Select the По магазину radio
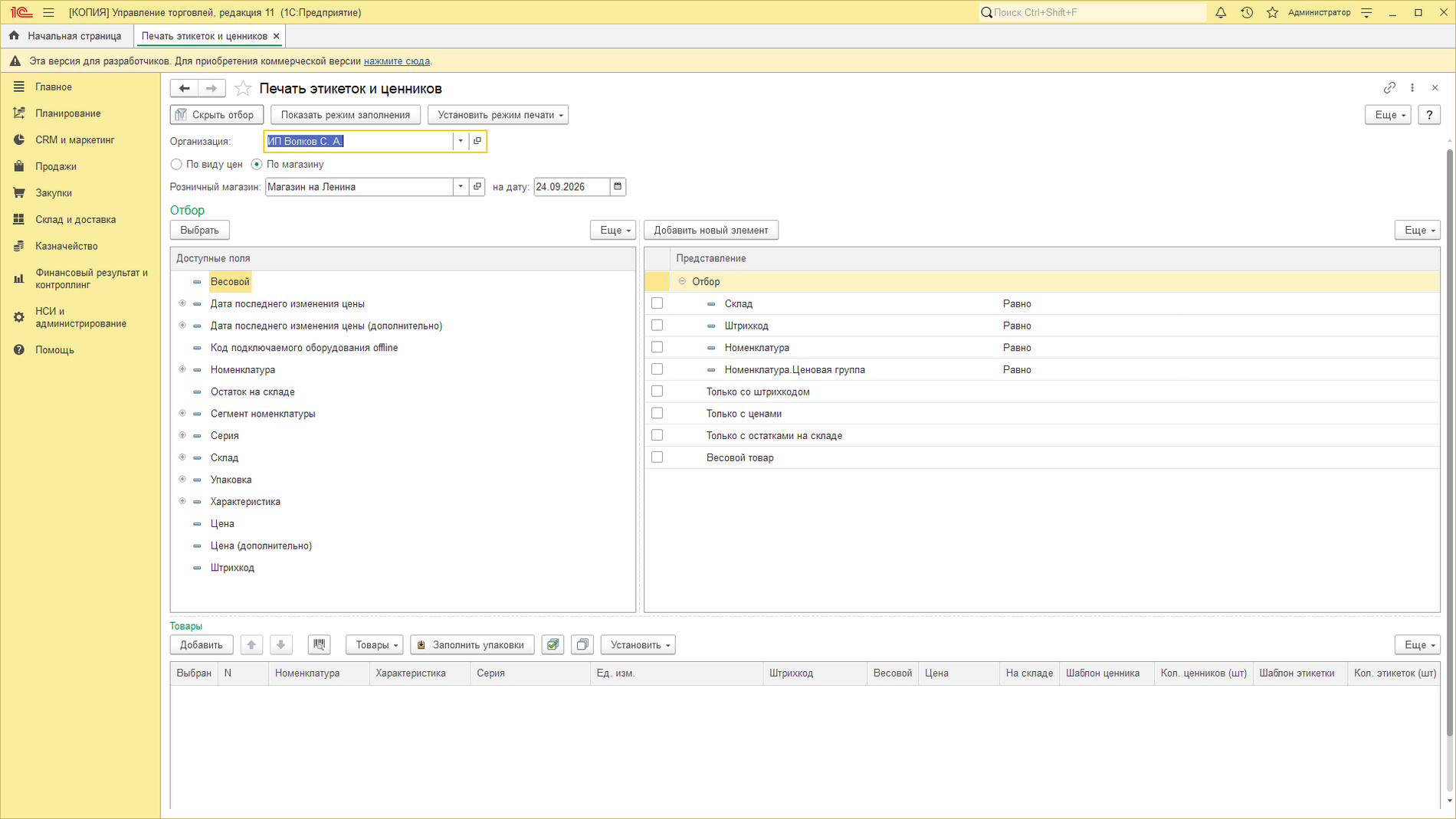This screenshot has height=819, width=1456. pos(257,165)
